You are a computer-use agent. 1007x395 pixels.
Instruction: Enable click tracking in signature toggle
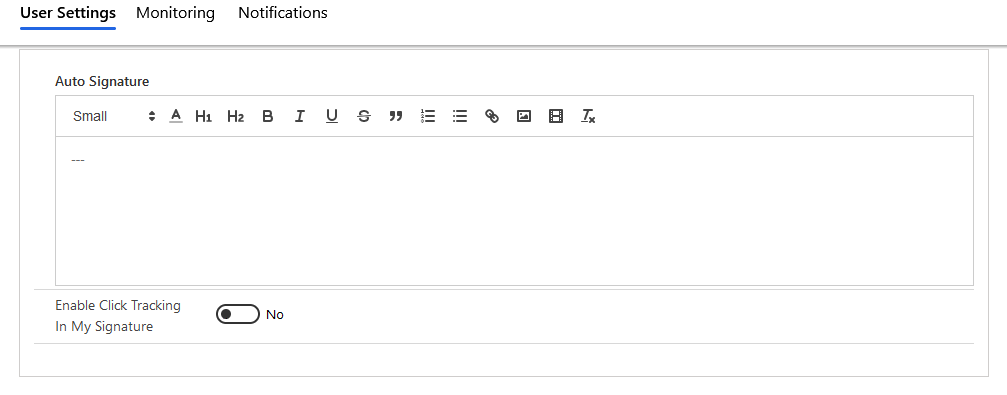click(238, 314)
